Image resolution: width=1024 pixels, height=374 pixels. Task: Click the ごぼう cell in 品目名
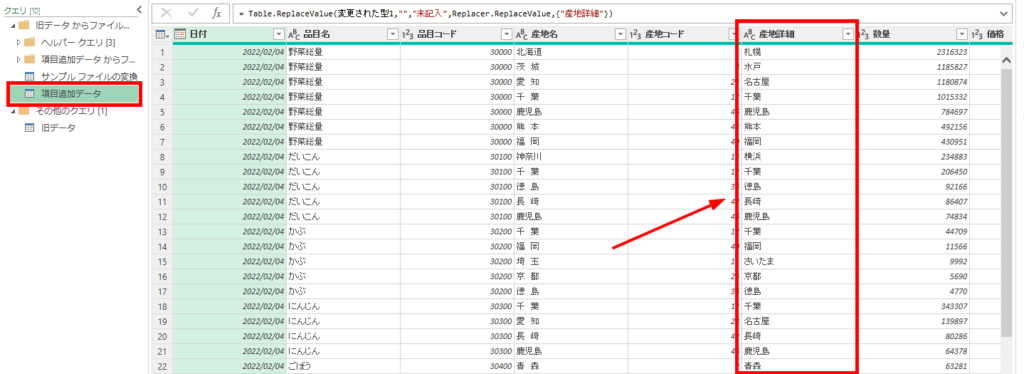(x=343, y=366)
